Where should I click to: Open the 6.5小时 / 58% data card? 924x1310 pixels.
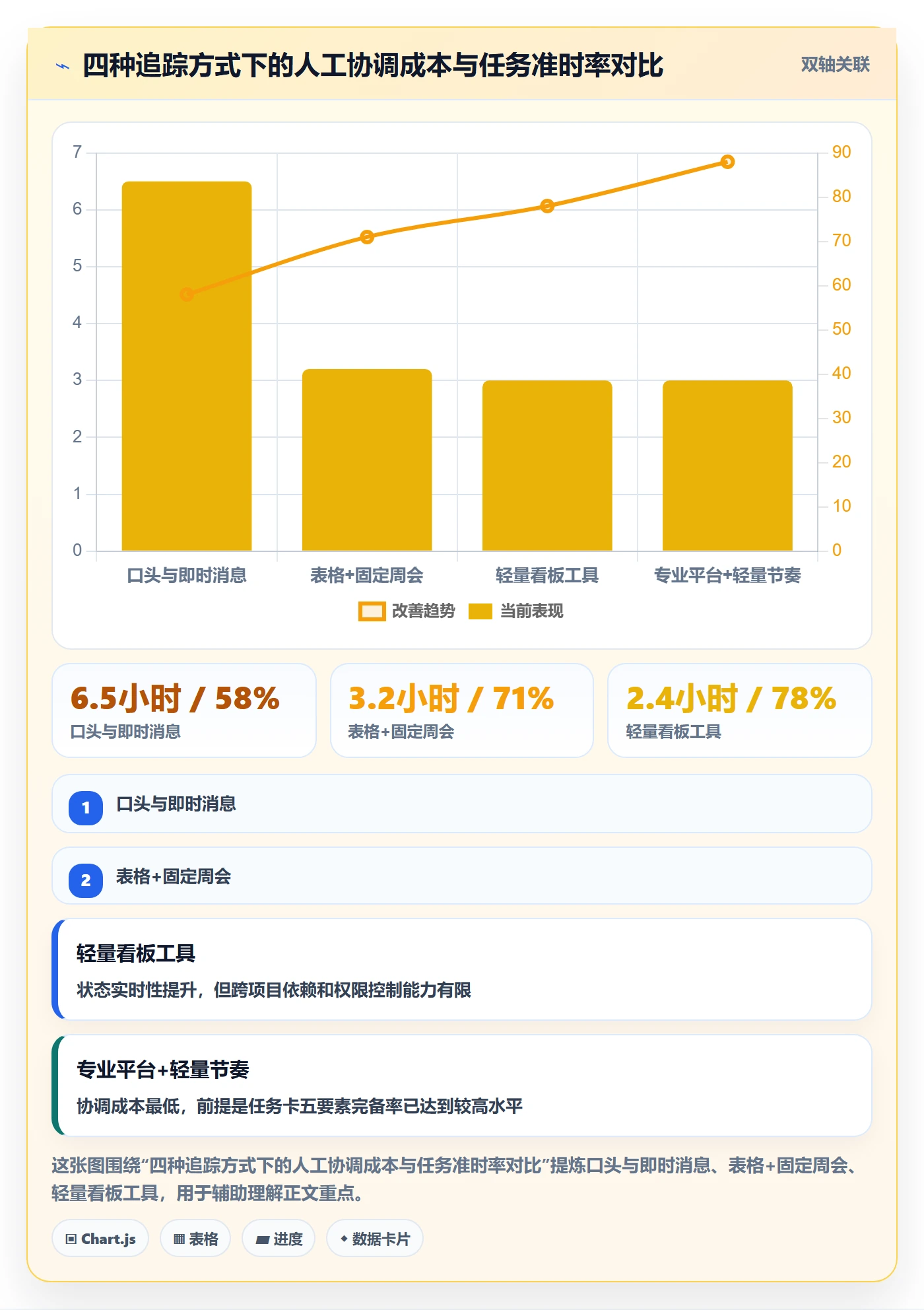point(184,710)
